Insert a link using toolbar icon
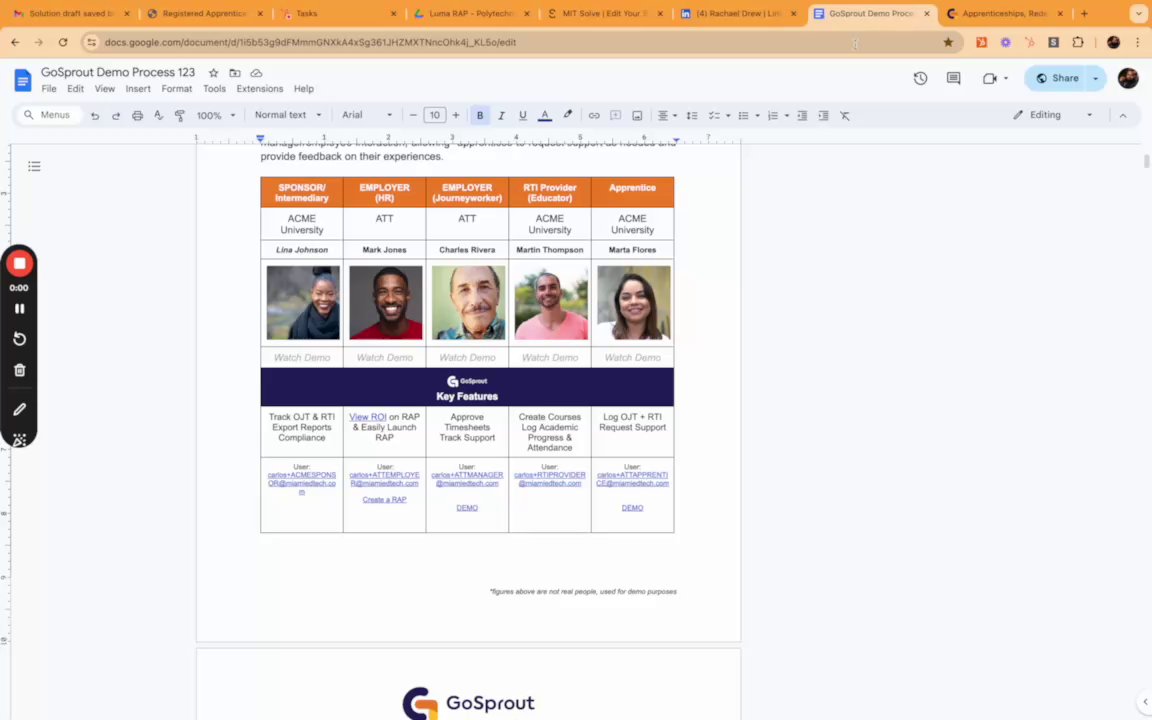Image resolution: width=1152 pixels, height=720 pixels. pyautogui.click(x=594, y=115)
